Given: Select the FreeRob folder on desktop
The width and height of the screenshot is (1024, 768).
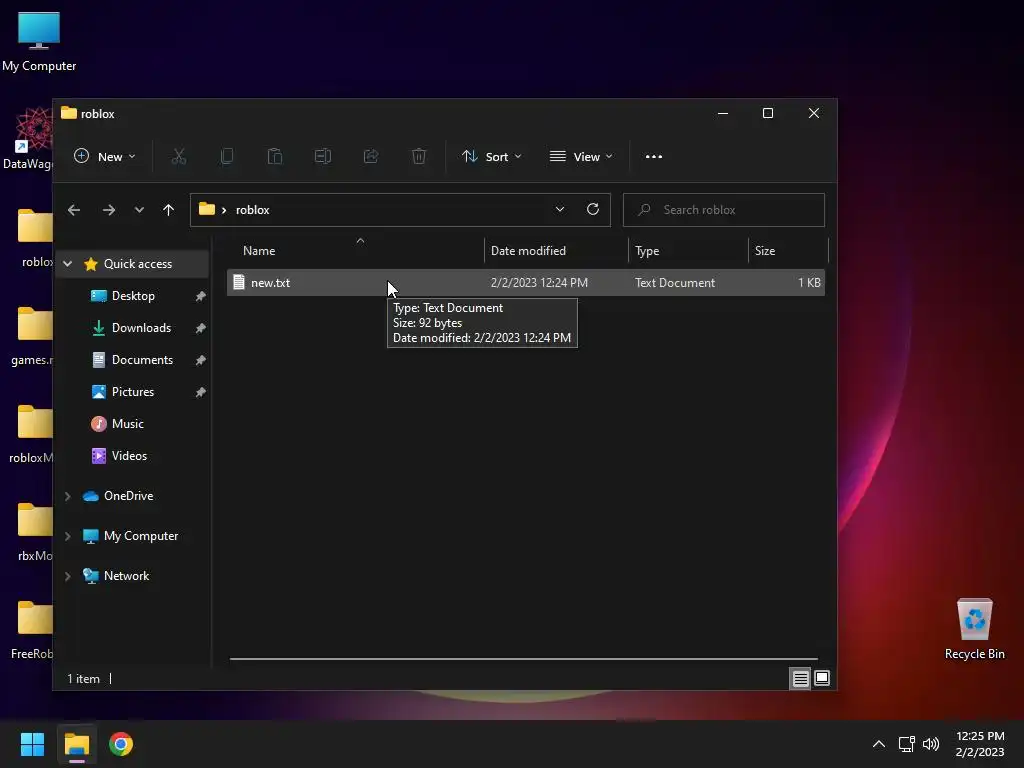Looking at the screenshot, I should click(x=31, y=630).
